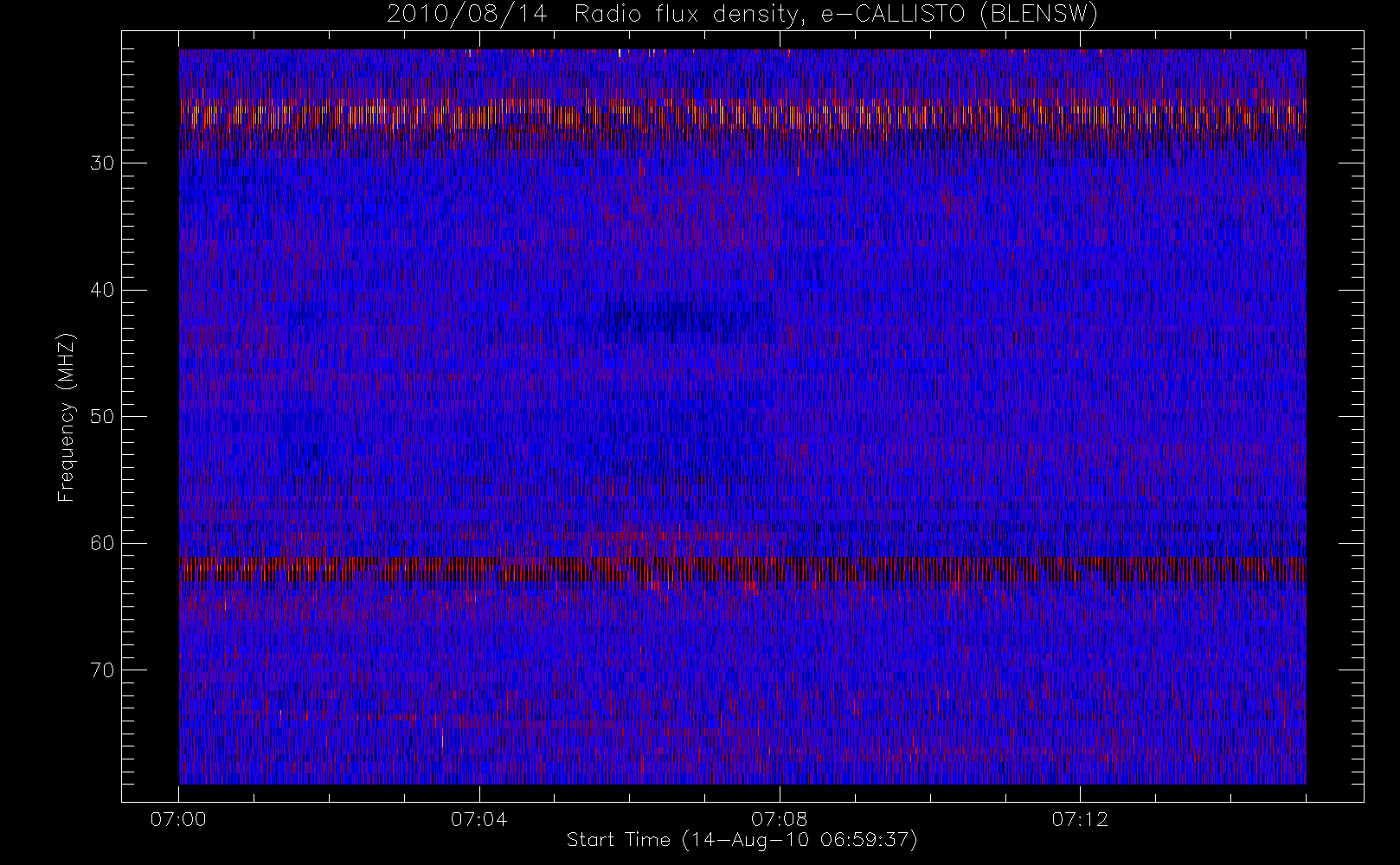This screenshot has width=1400, height=865.
Task: Click the 'Start Time (14-Aug-10 06:59:37)' label
Action: pyautogui.click(x=742, y=840)
